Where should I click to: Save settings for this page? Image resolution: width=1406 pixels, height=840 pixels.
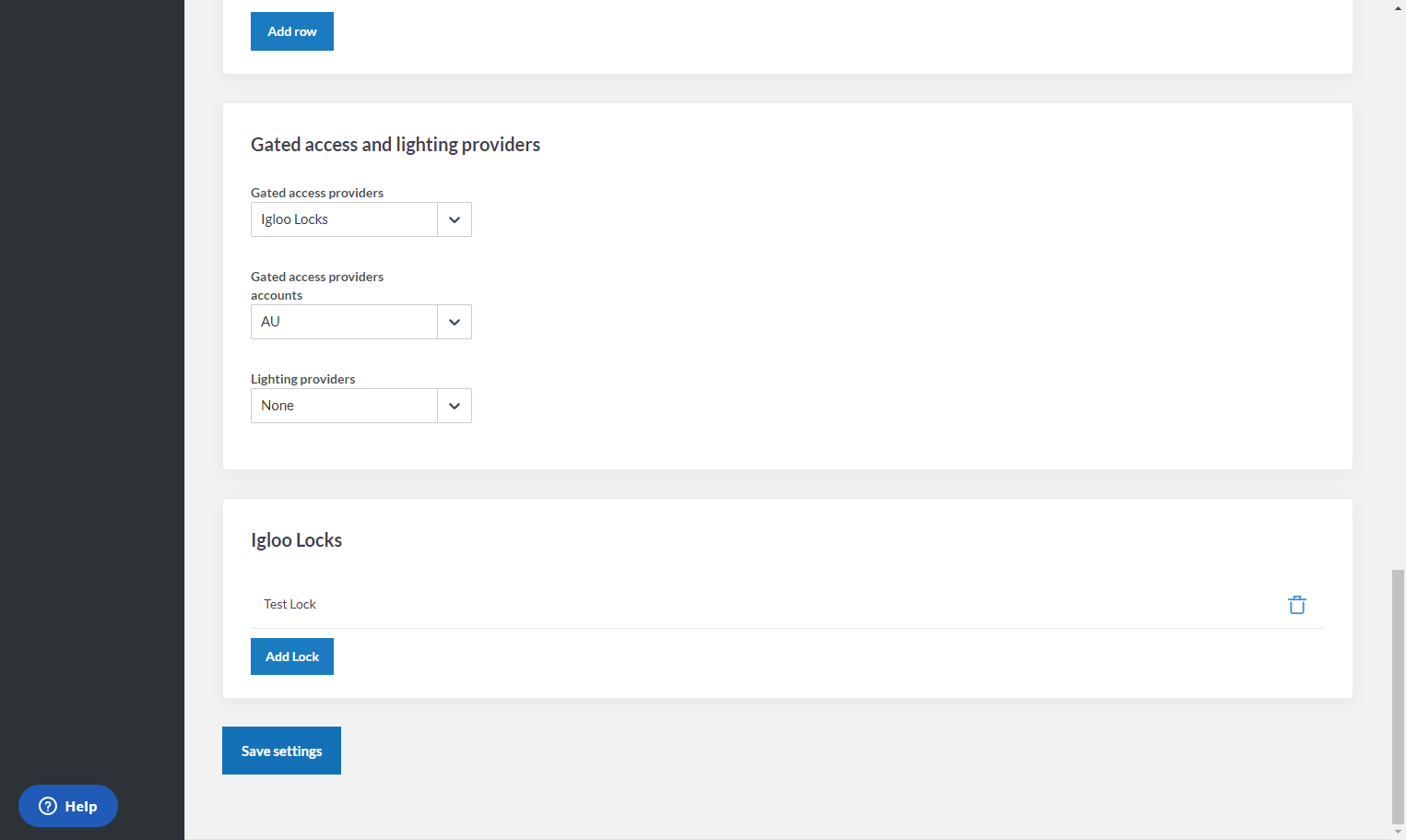[x=281, y=751]
